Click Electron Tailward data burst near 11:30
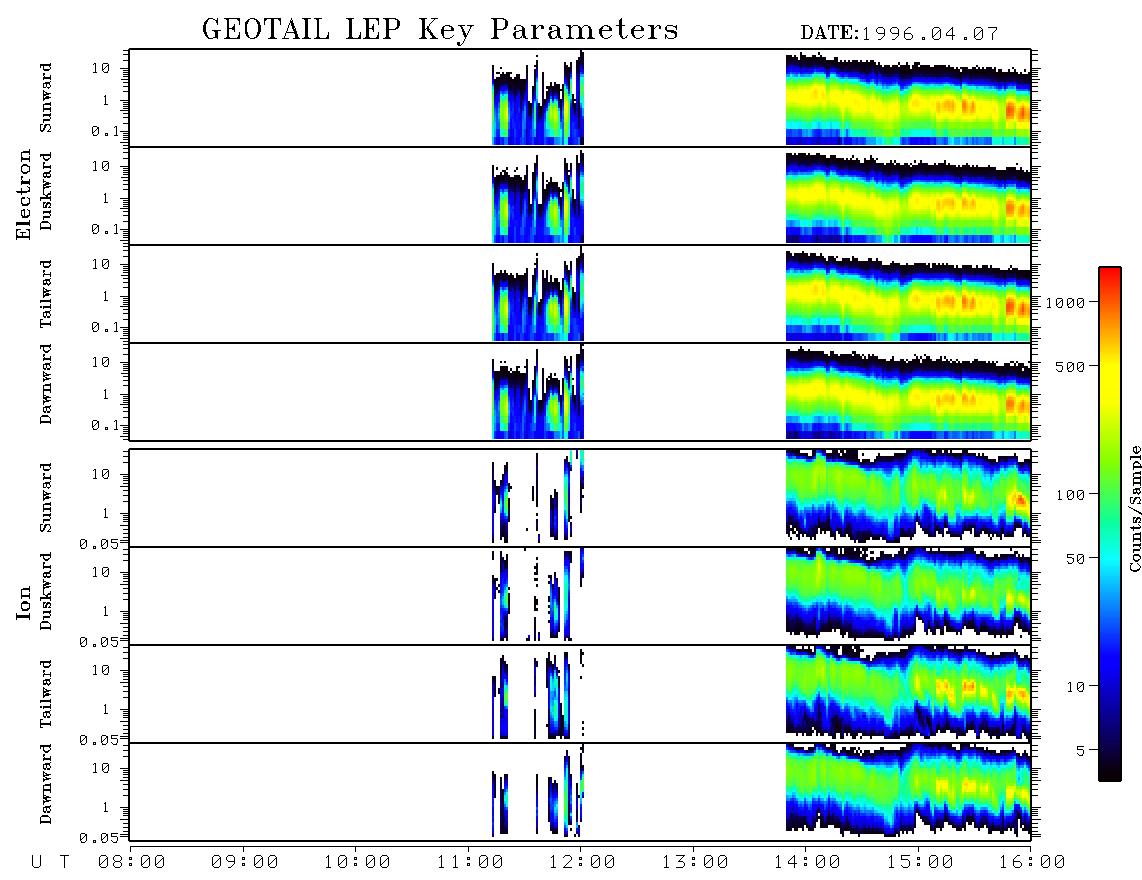This screenshot has height=880, width=1142. pyautogui.click(x=538, y=295)
